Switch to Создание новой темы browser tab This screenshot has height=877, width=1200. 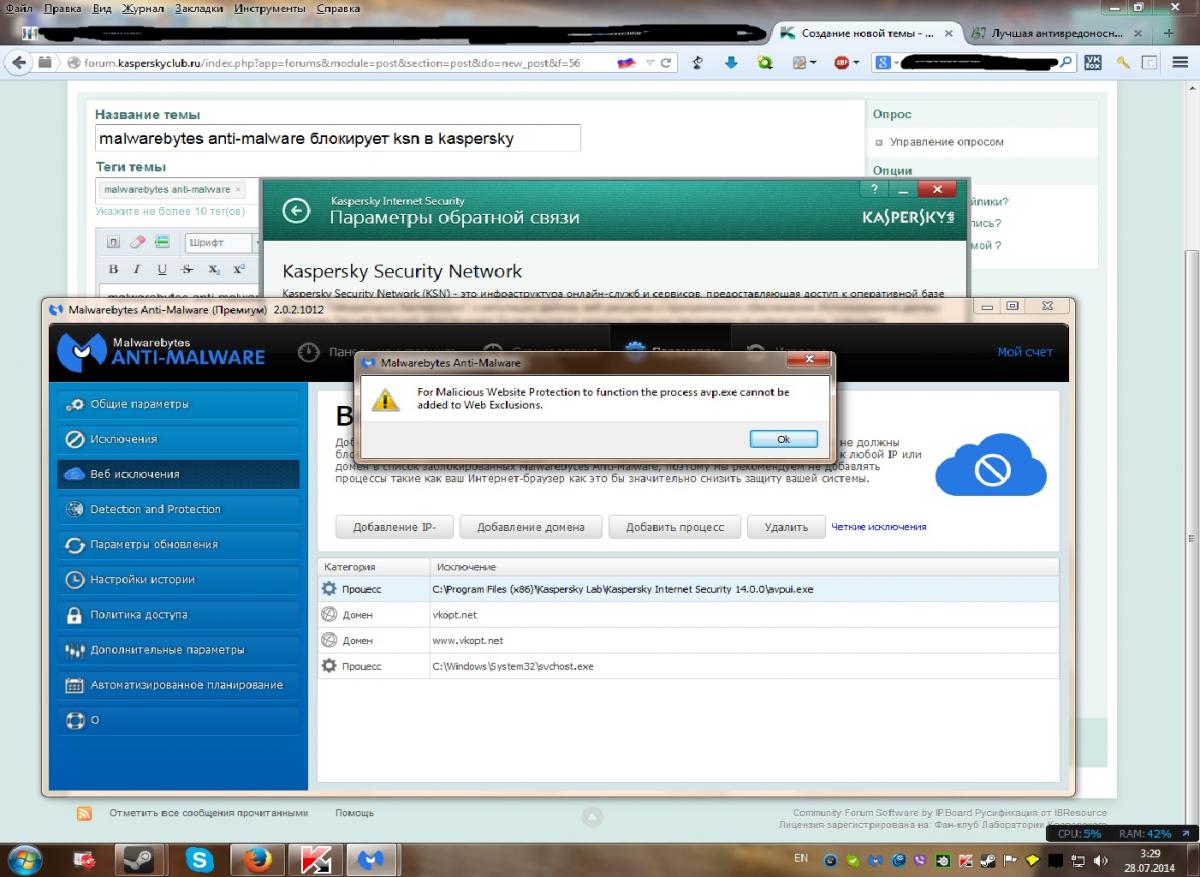866,33
